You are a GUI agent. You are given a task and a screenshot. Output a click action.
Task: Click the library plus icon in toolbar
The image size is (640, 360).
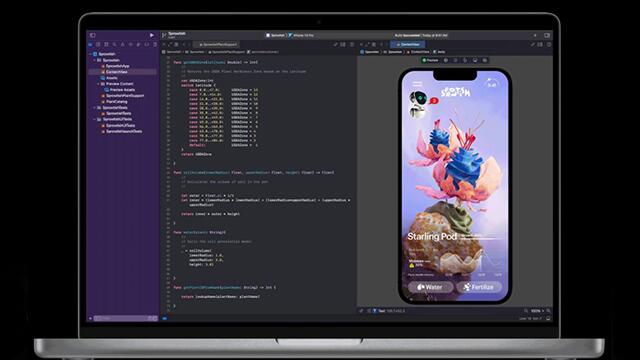pyautogui.click(x=535, y=36)
